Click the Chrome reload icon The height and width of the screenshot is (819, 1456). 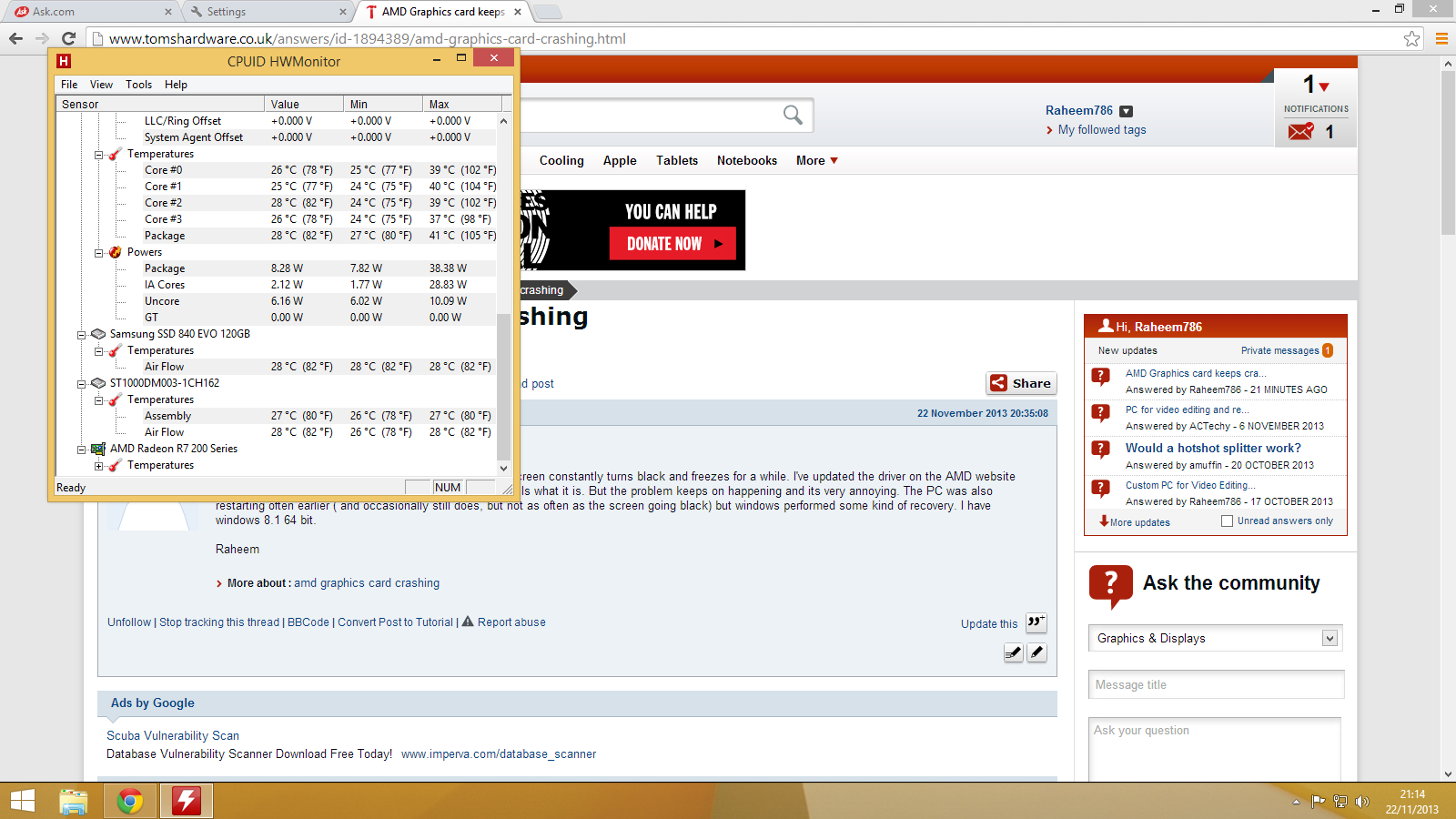tap(68, 38)
